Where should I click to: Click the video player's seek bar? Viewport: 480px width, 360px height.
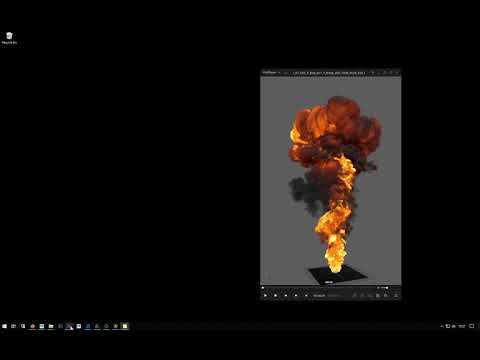[318, 288]
